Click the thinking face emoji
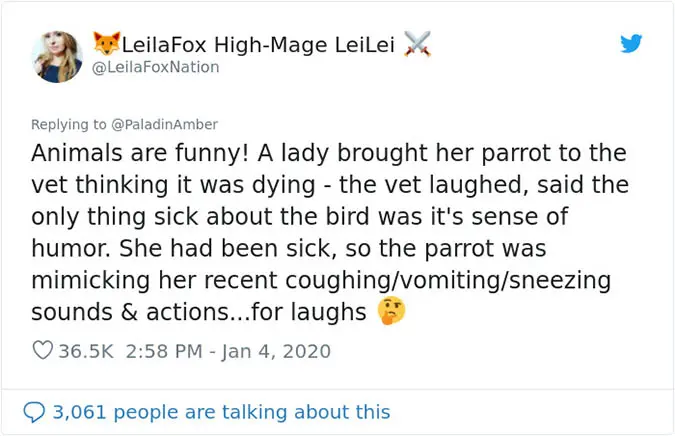Image resolution: width=675 pixels, height=436 pixels. pyautogui.click(x=391, y=313)
